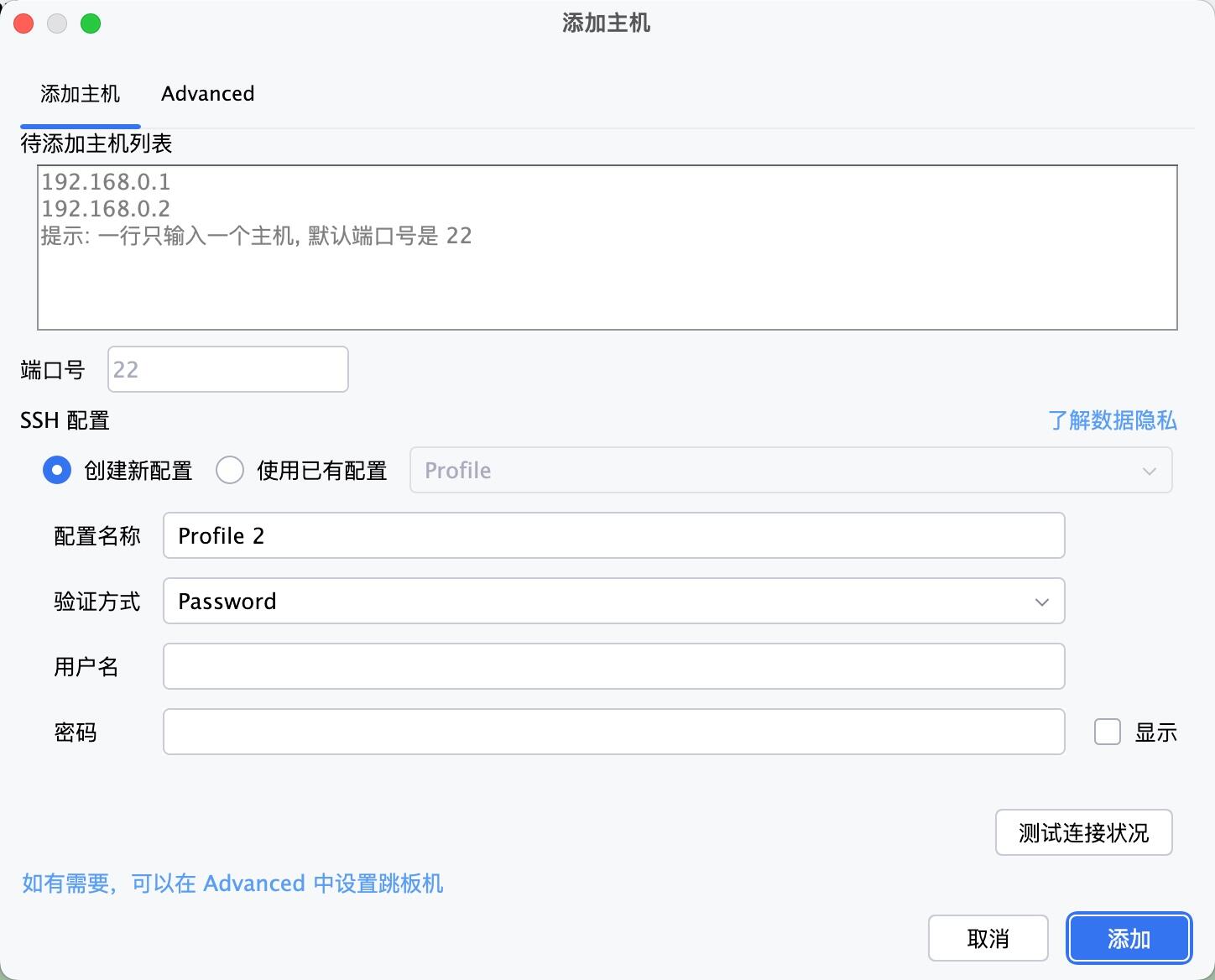Click the green zoom window button
The height and width of the screenshot is (980, 1215).
91,23
